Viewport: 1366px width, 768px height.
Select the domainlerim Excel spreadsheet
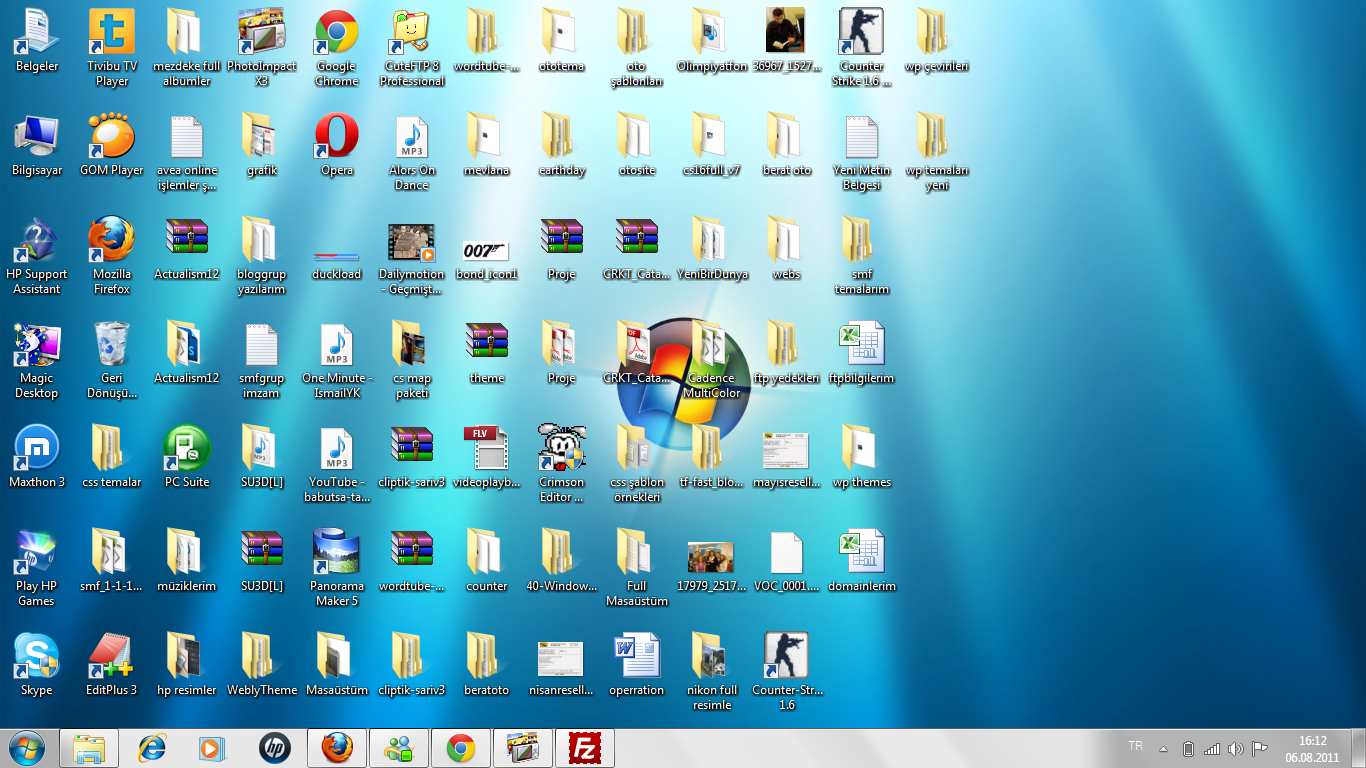(x=862, y=560)
